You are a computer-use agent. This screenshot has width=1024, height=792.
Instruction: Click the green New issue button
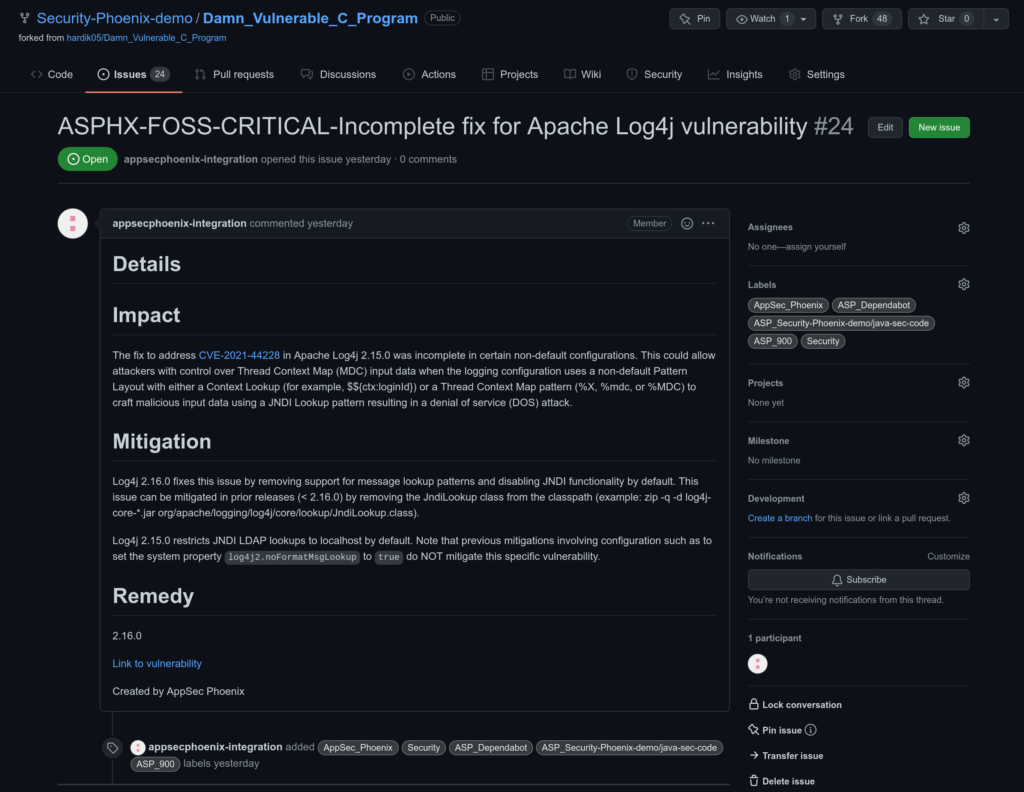[938, 127]
